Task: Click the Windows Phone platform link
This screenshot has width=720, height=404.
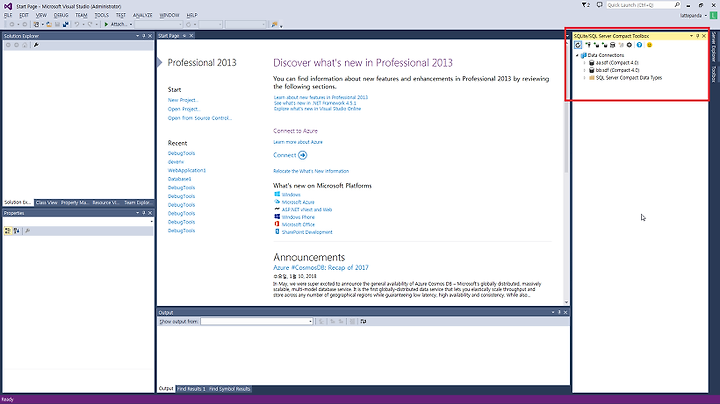Action: [298, 217]
